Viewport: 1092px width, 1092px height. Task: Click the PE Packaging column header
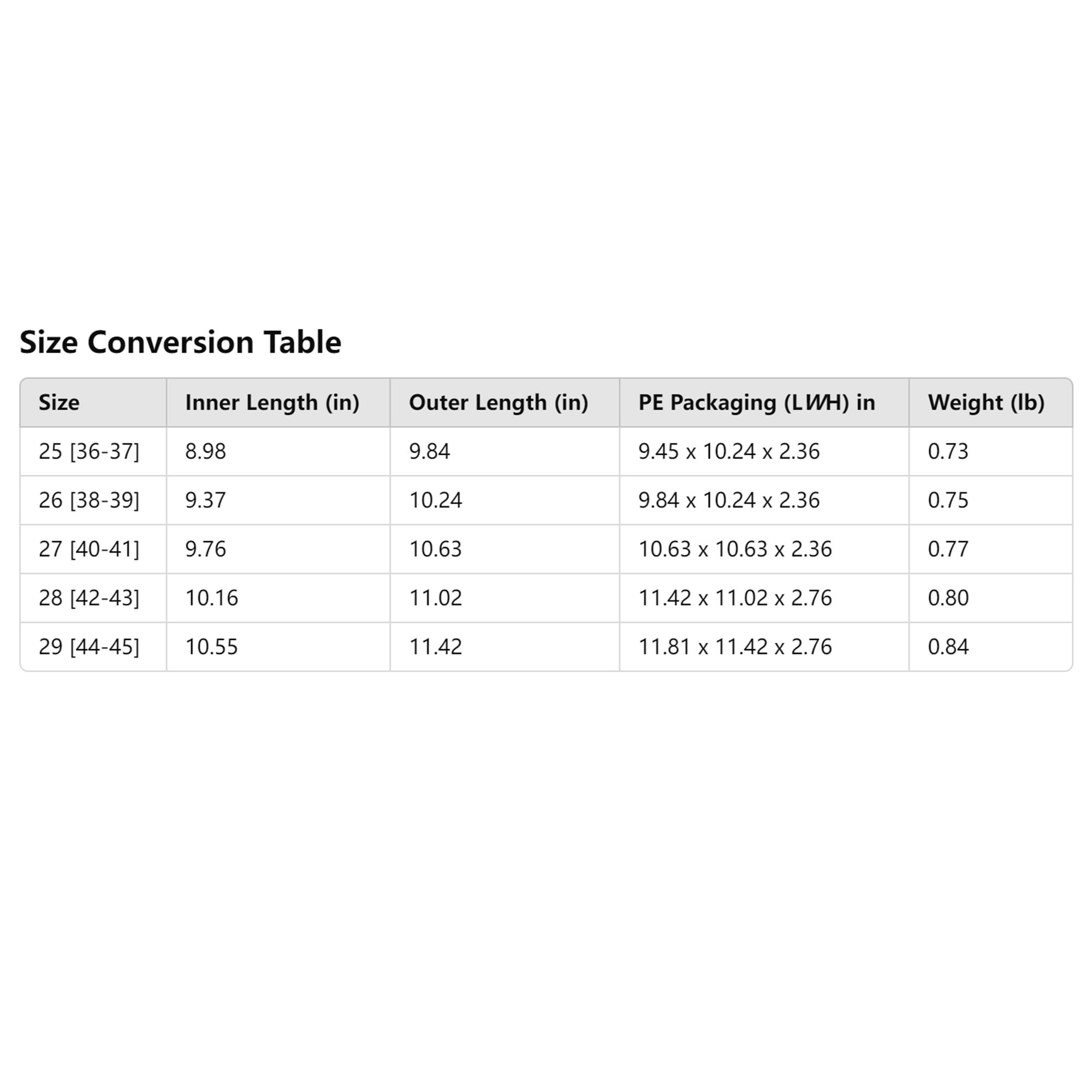pyautogui.click(x=756, y=402)
